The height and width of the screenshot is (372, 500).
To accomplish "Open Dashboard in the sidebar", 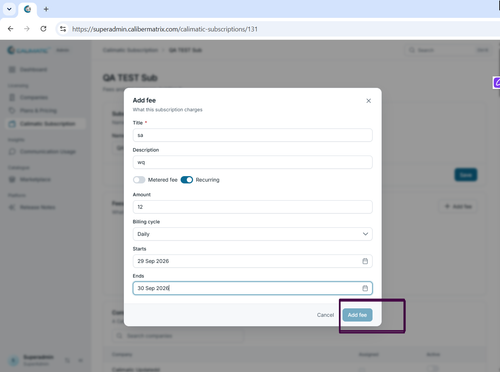I will tap(46, 69).
